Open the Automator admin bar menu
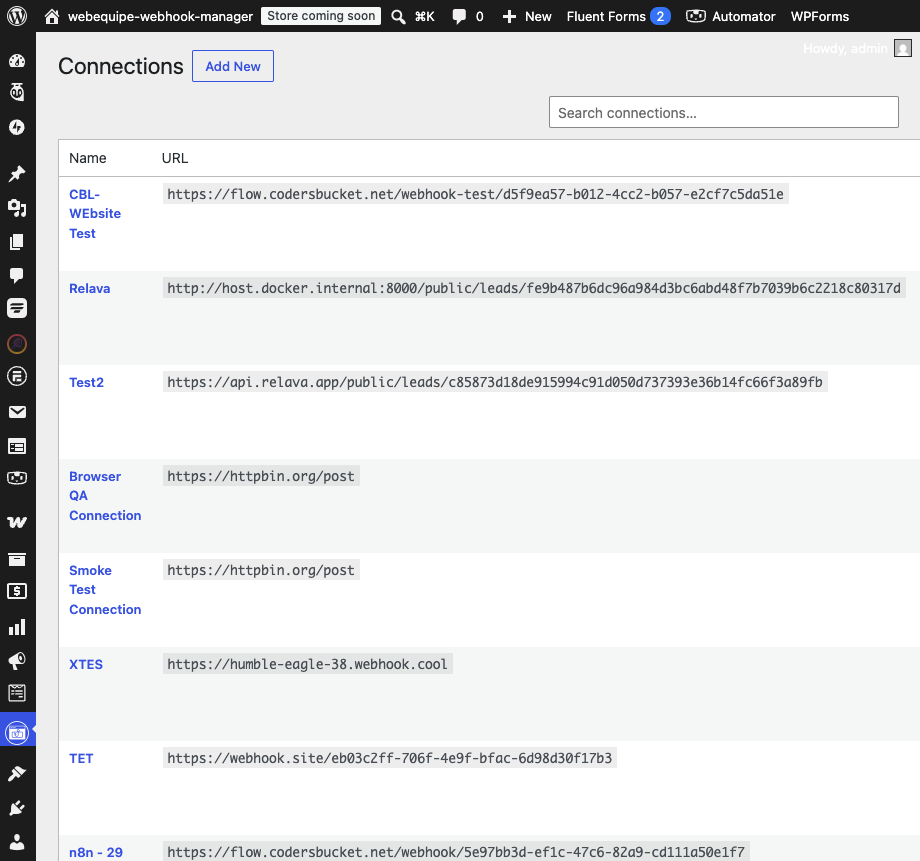The image size is (920, 861). [x=730, y=16]
